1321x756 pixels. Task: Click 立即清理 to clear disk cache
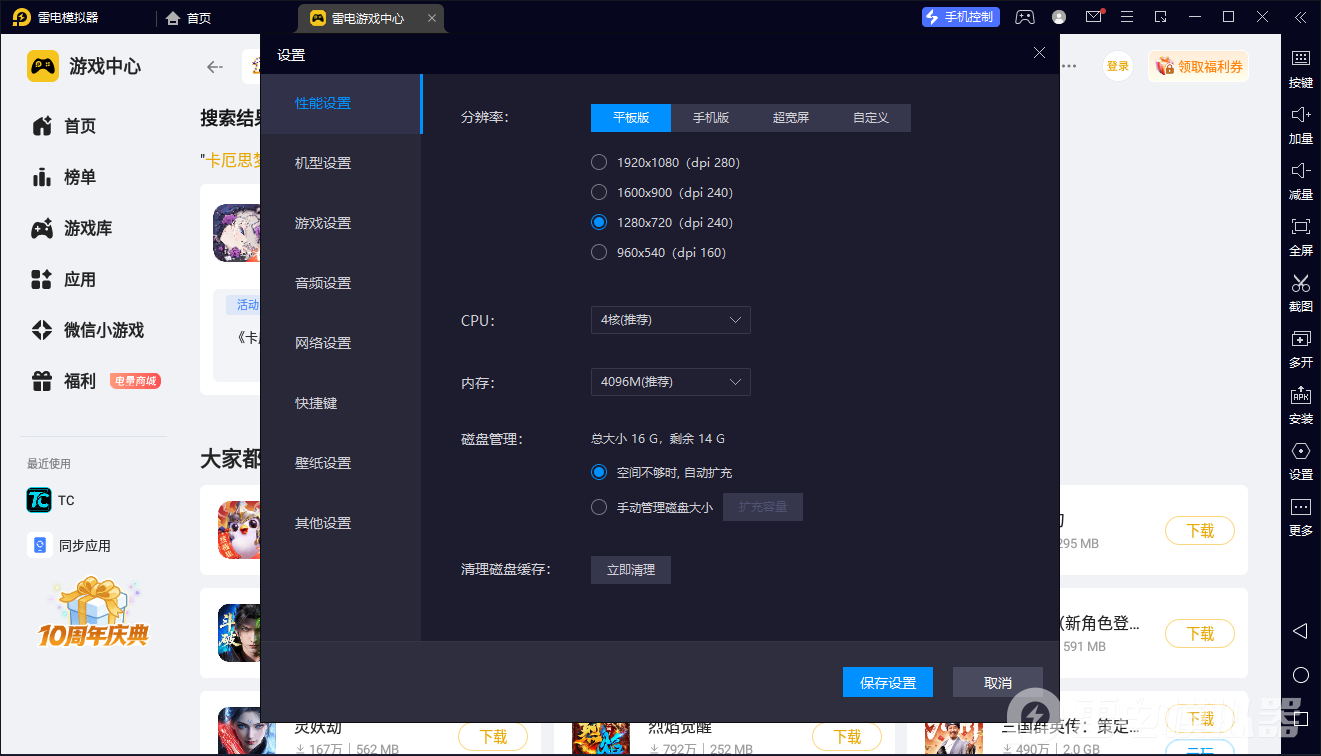point(631,570)
